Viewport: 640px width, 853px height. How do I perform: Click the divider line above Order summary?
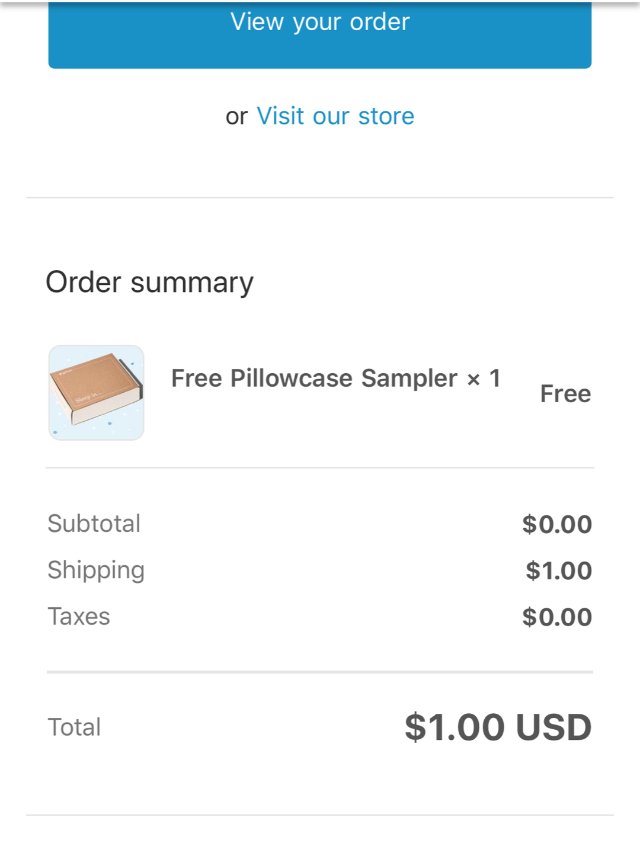coord(320,198)
